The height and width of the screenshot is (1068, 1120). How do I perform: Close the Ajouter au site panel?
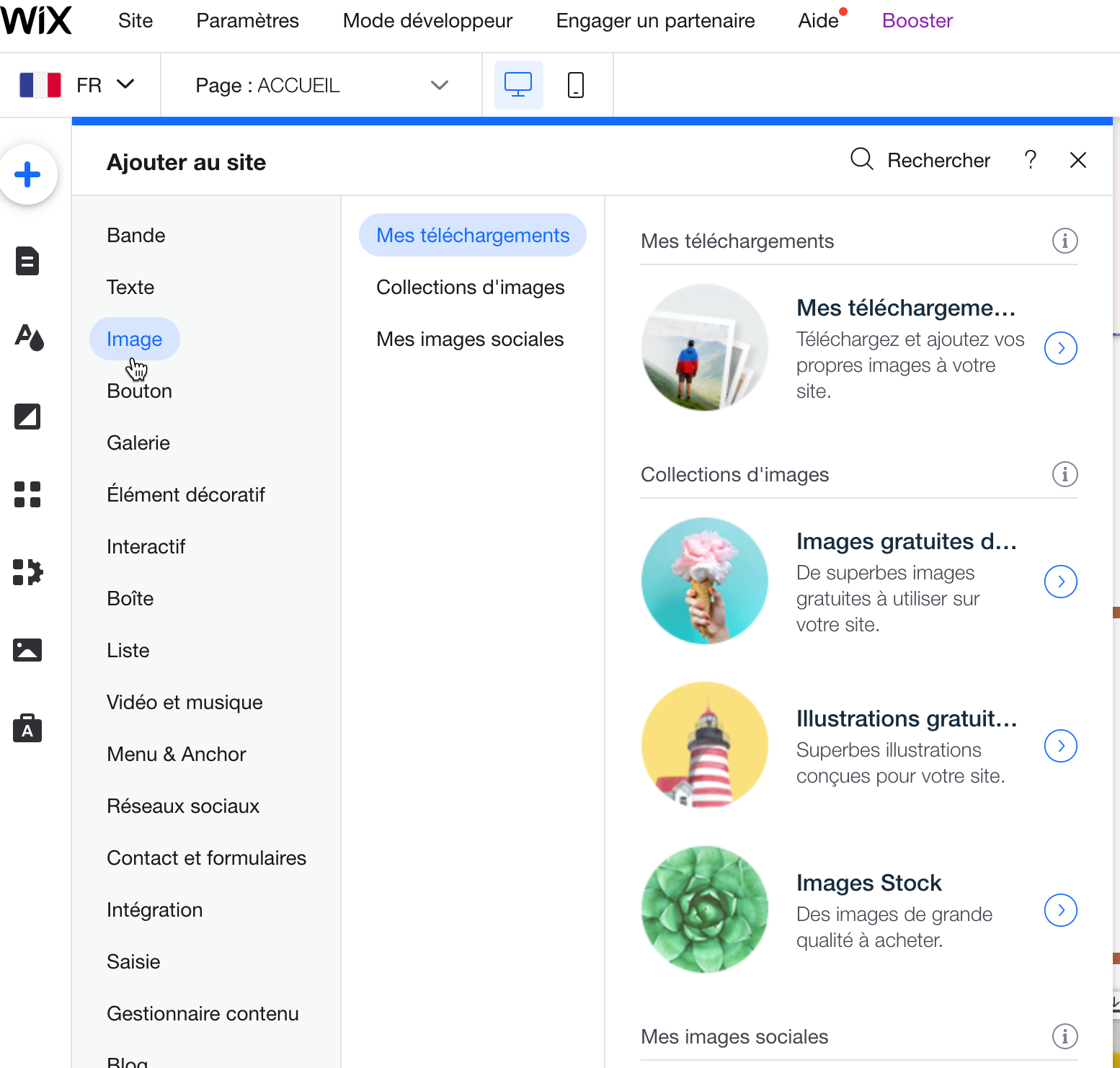(x=1077, y=160)
